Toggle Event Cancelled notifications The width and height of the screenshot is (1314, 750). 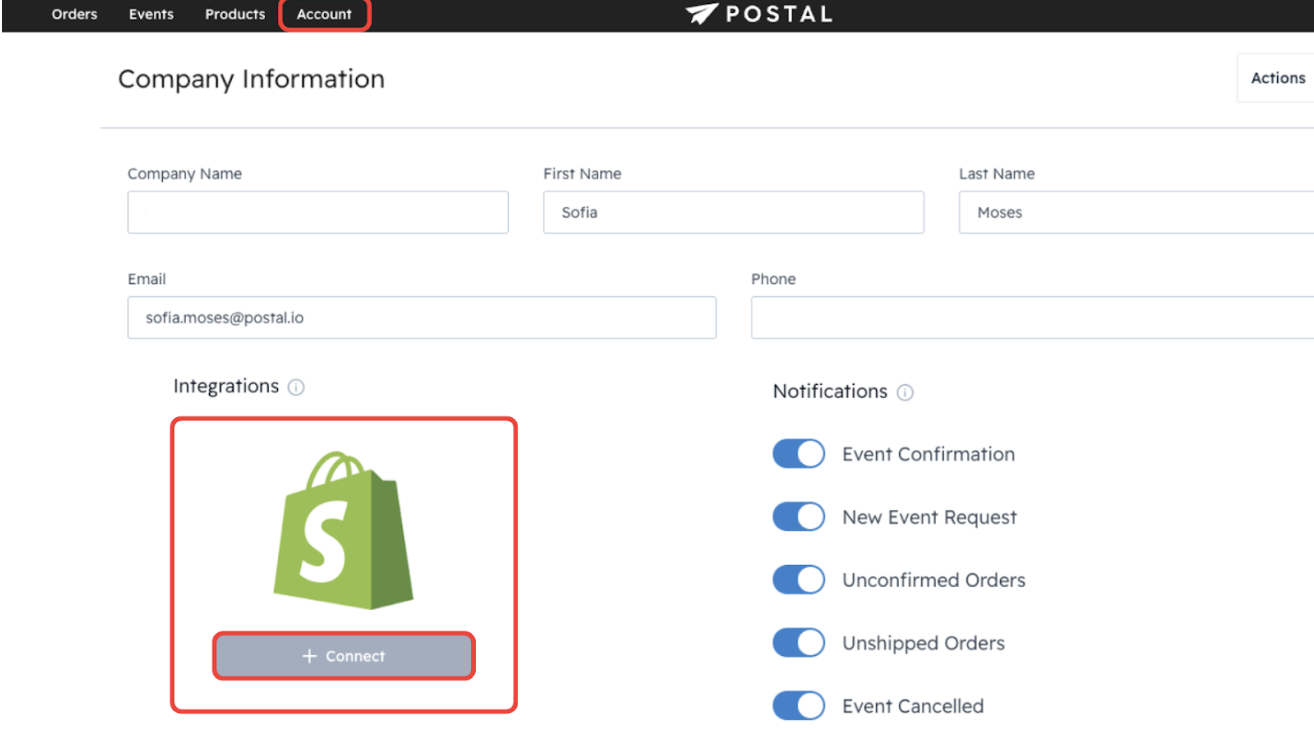point(798,706)
